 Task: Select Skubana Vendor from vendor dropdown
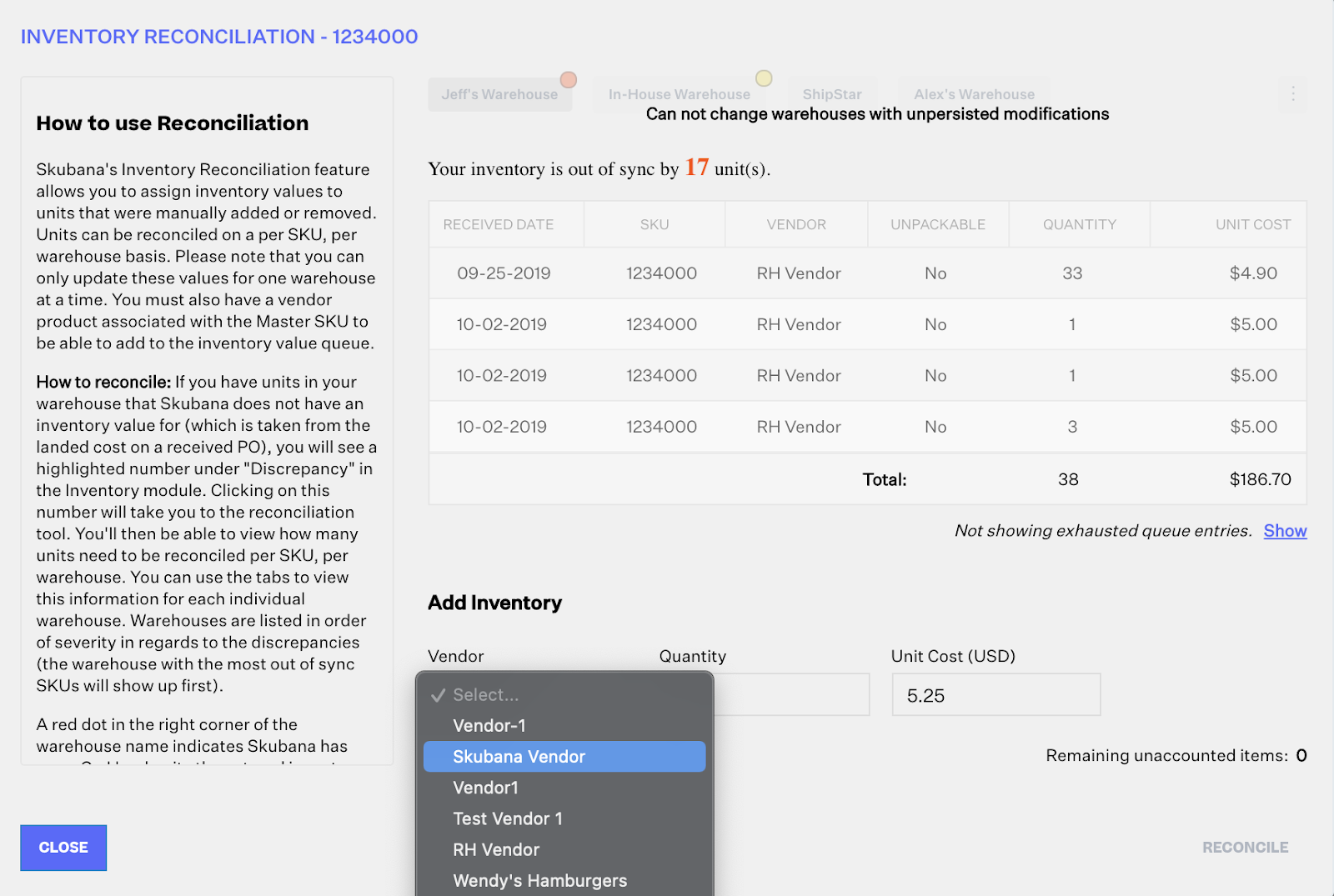(564, 757)
